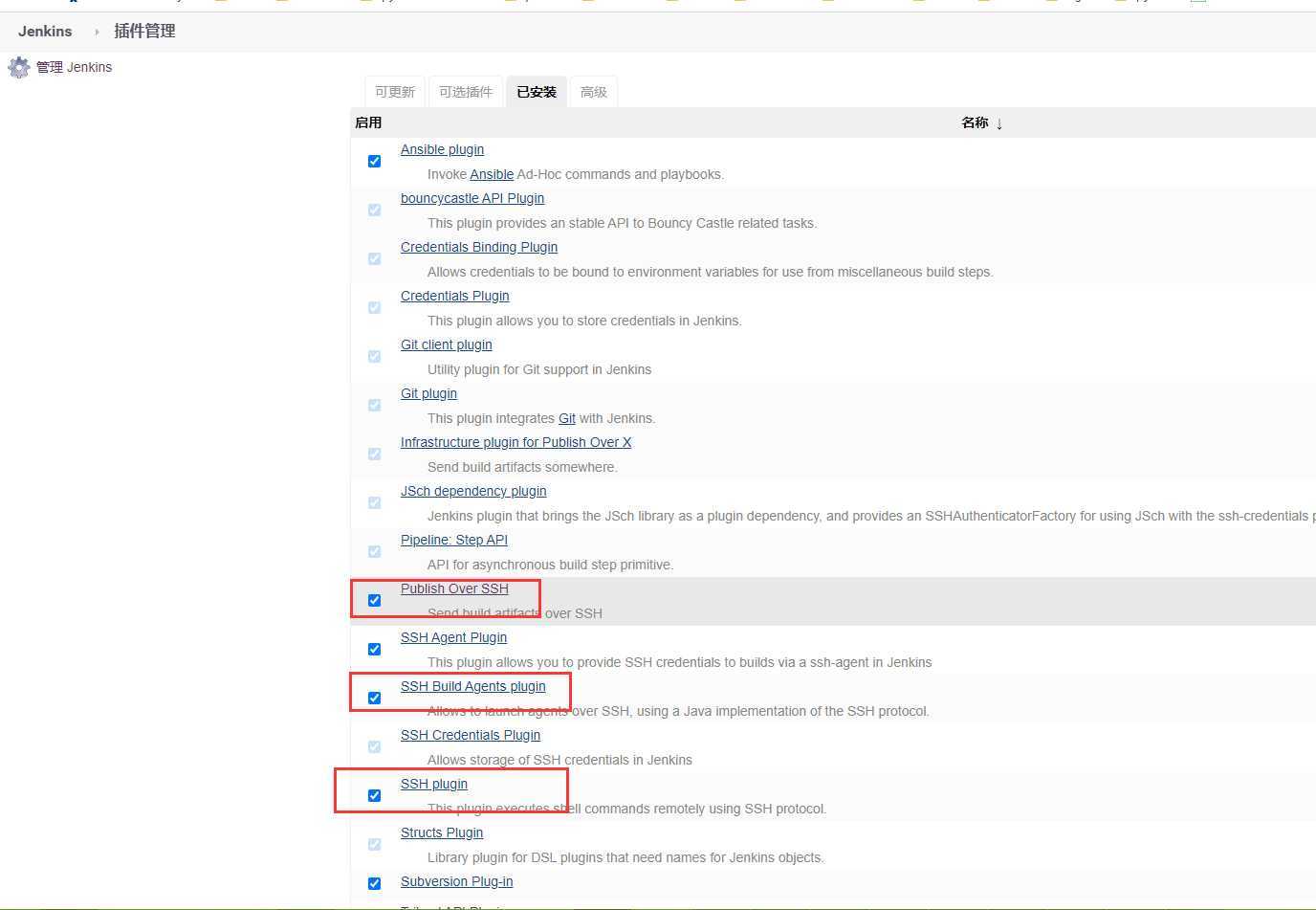Viewport: 1316px width, 910px height.
Task: Open the Structs Plugin link
Action: tap(442, 832)
